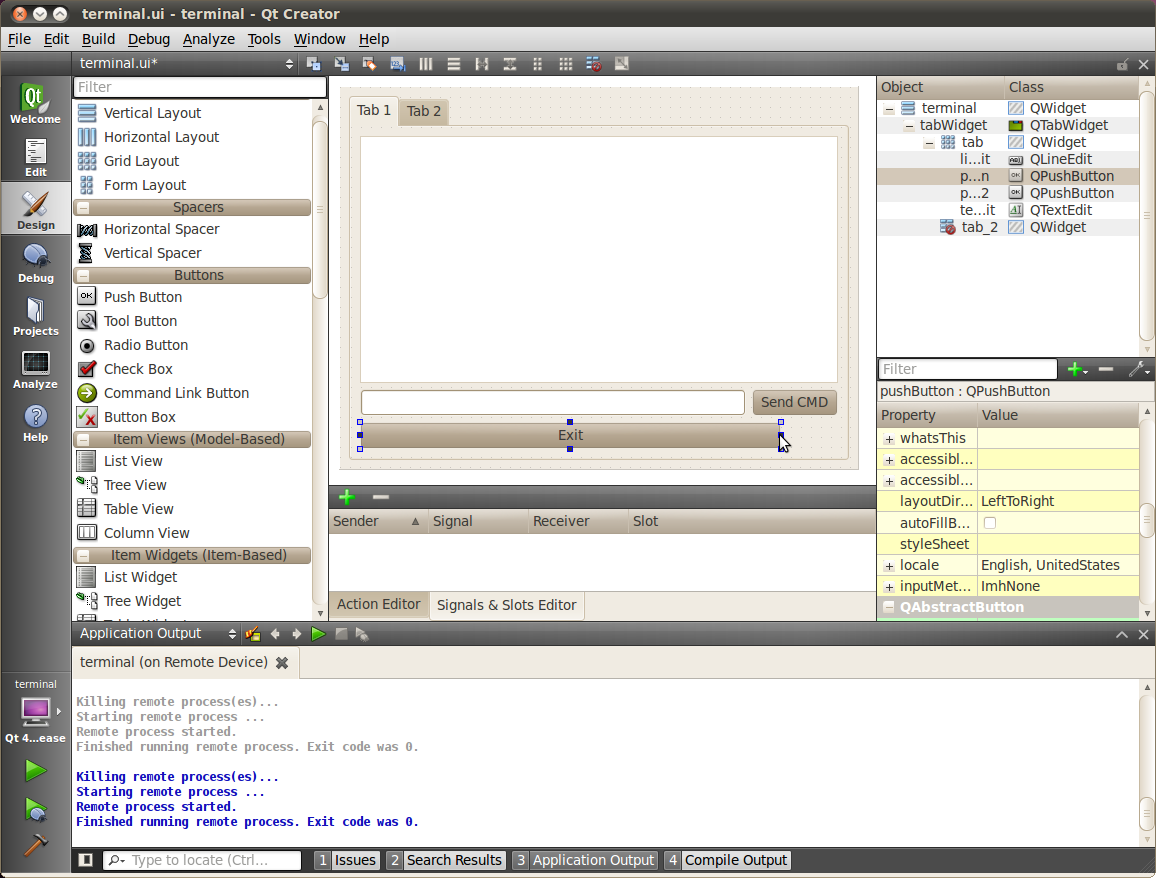The image size is (1156, 878).
Task: Collapse the tab node in object tree
Action: 929,143
